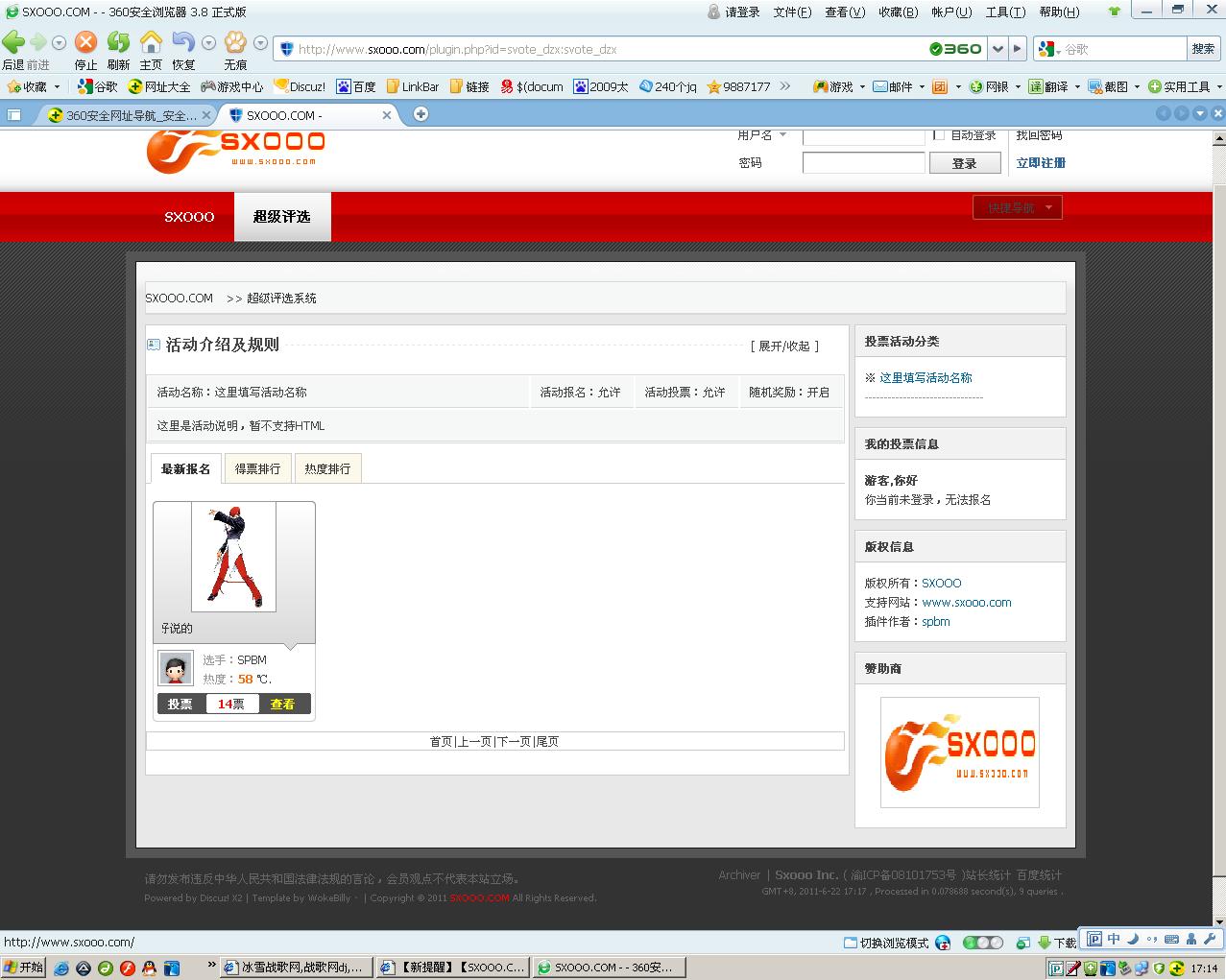The height and width of the screenshot is (980, 1226).
Task: Click the 谷歌 search input box
Action: (1121, 48)
